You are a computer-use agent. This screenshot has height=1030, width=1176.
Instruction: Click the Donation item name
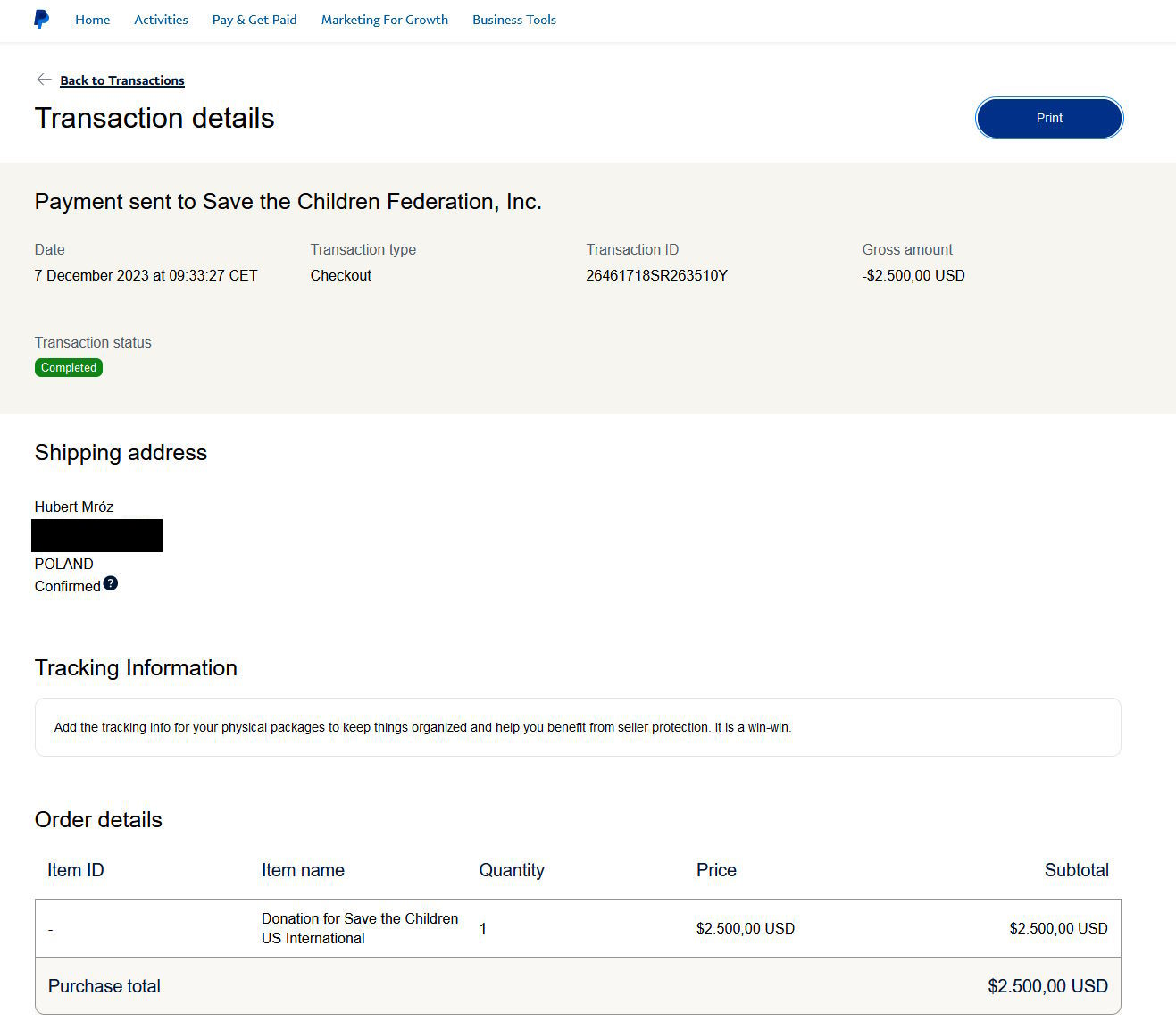tap(360, 928)
